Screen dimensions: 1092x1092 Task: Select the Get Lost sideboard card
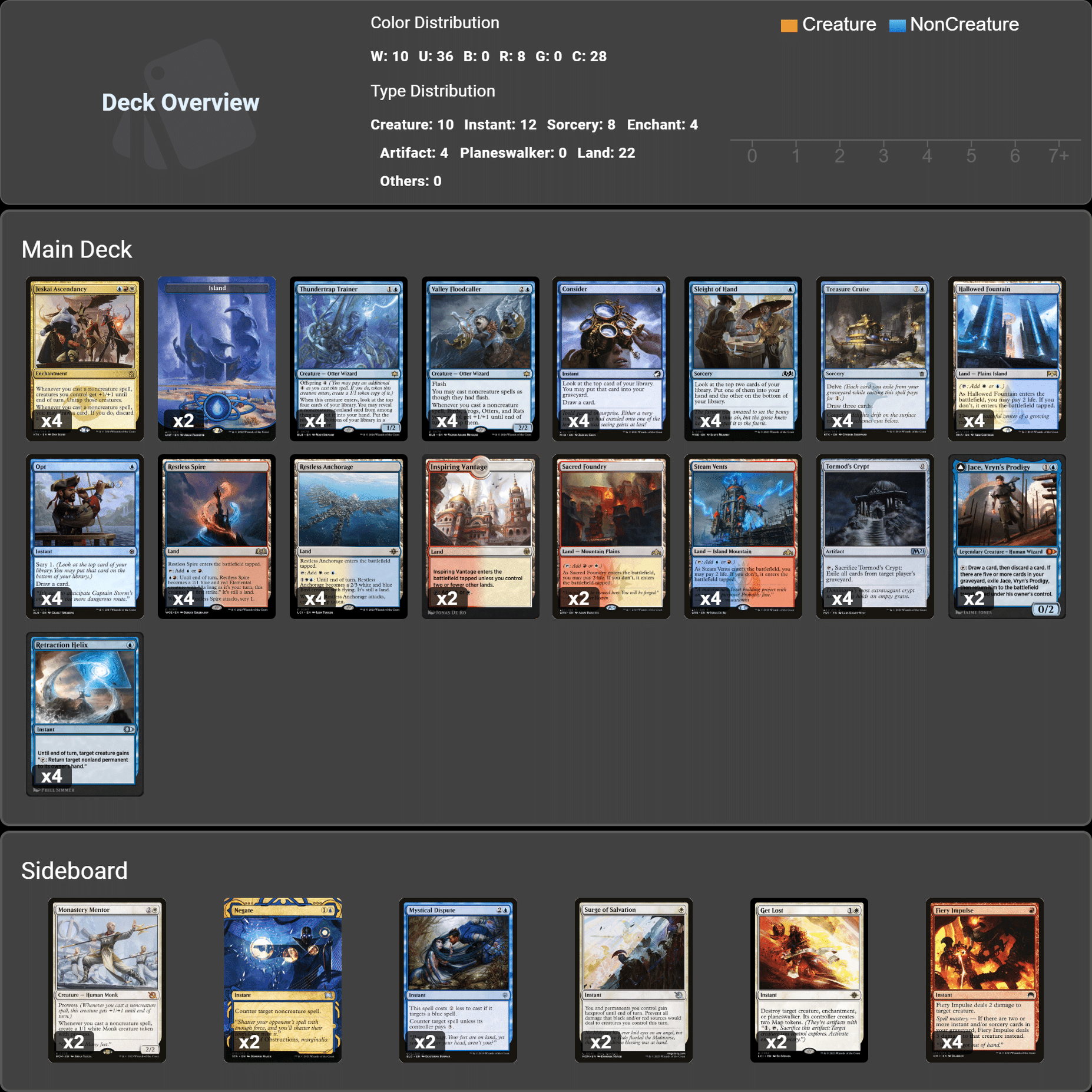coord(809,980)
